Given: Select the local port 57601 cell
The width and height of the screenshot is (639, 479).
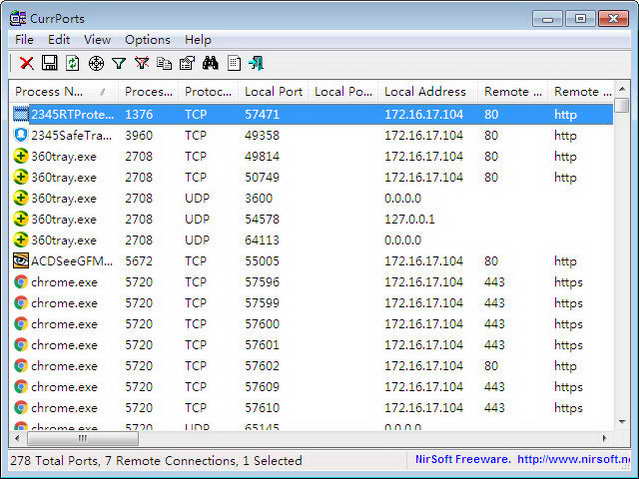Looking at the screenshot, I should [262, 345].
